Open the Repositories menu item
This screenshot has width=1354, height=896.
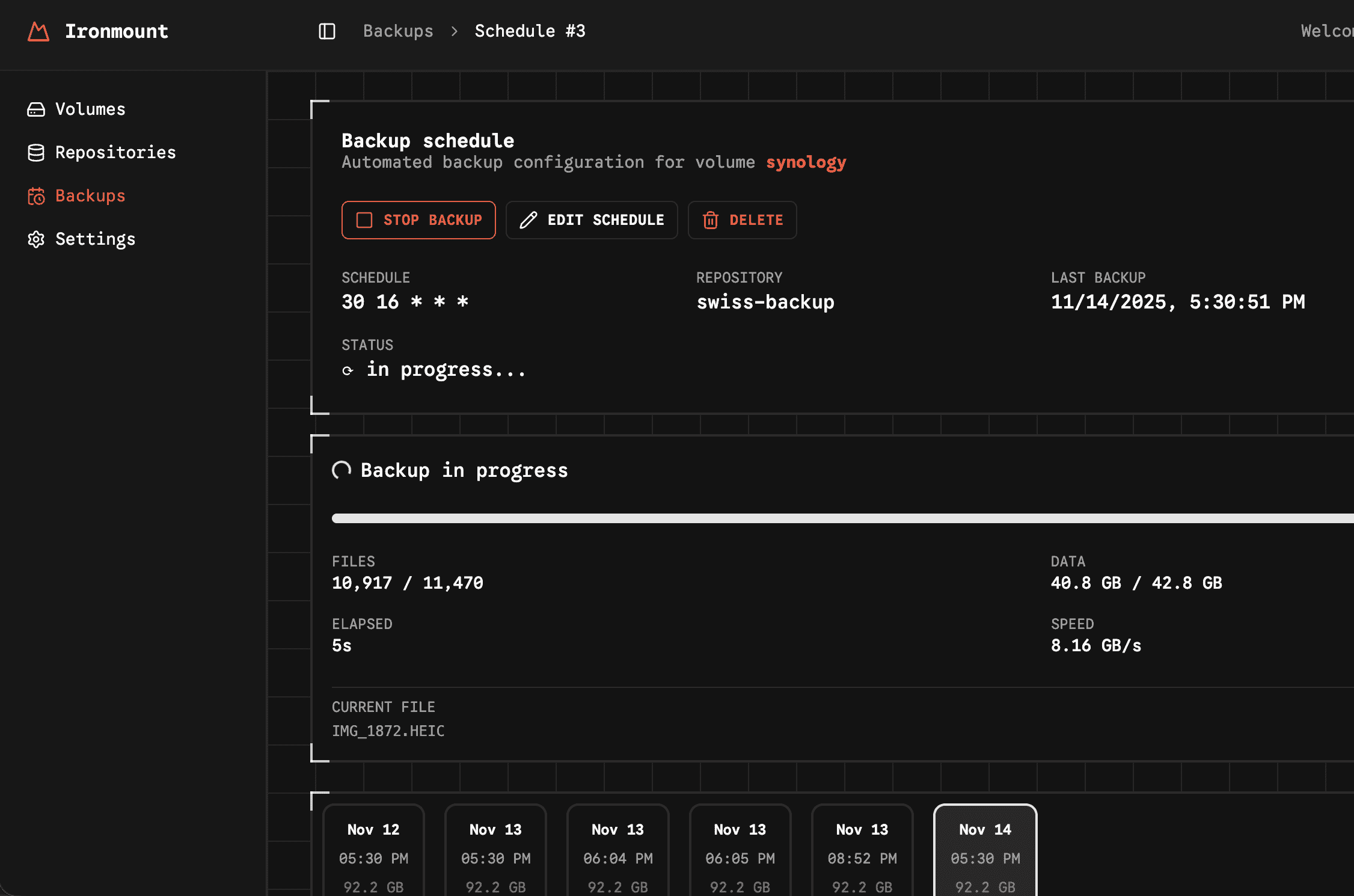click(x=115, y=153)
